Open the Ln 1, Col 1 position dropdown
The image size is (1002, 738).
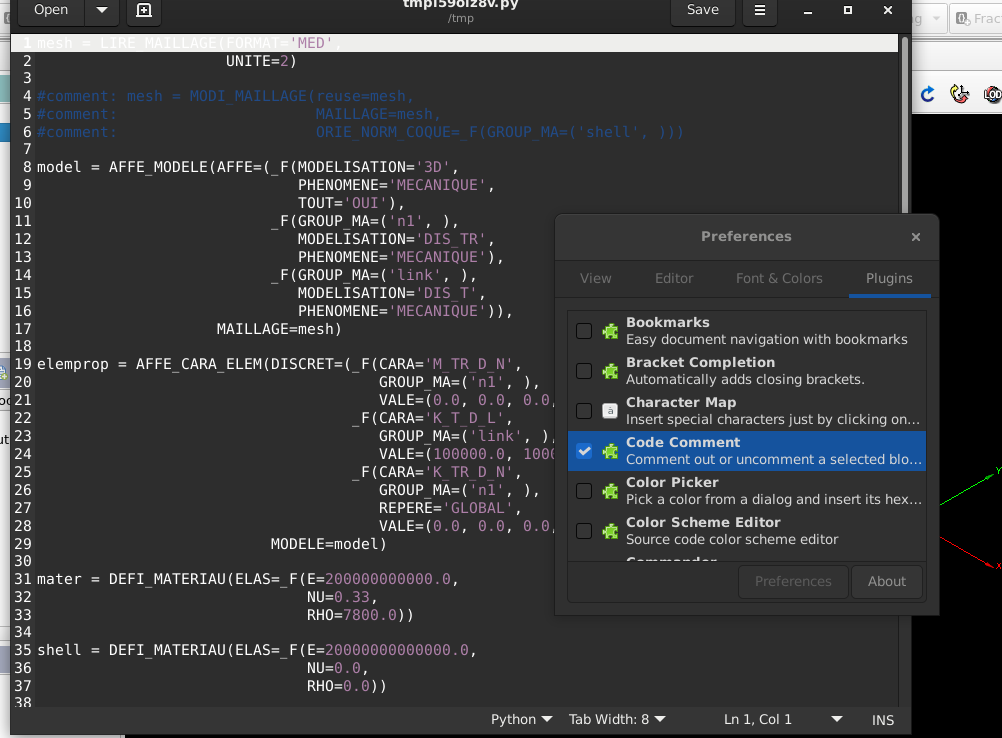coord(782,719)
